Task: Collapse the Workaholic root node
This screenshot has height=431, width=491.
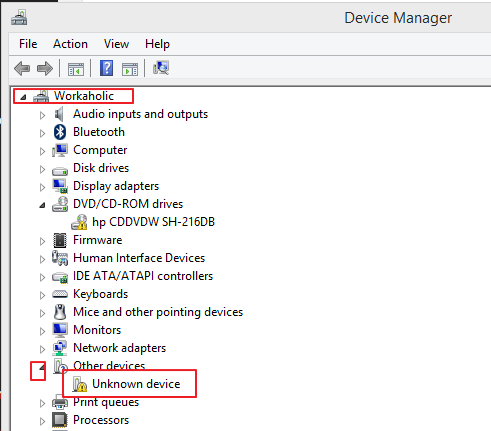Action: (x=23, y=97)
